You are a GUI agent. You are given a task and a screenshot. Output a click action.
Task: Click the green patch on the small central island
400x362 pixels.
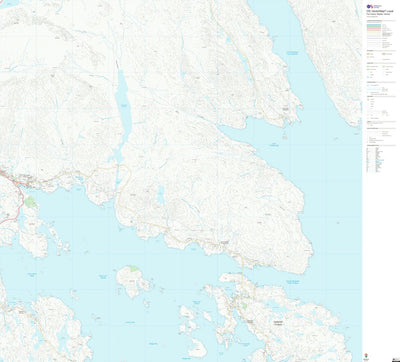[x=134, y=268]
